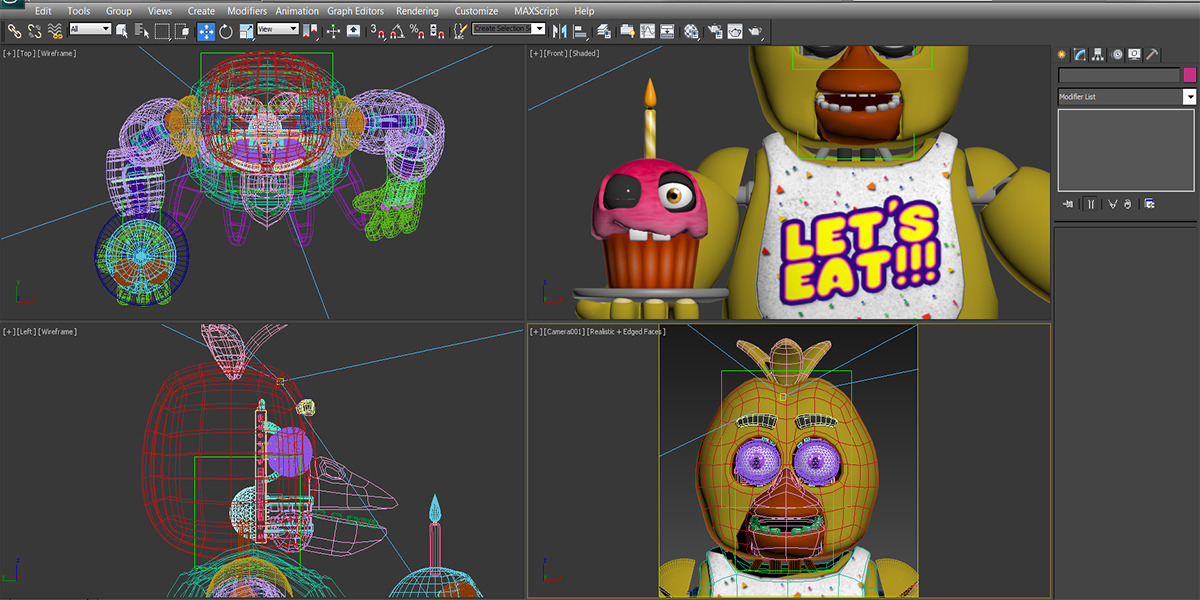This screenshot has width=1200, height=600.
Task: Click the pink object color swatch
Action: pos(1190,75)
